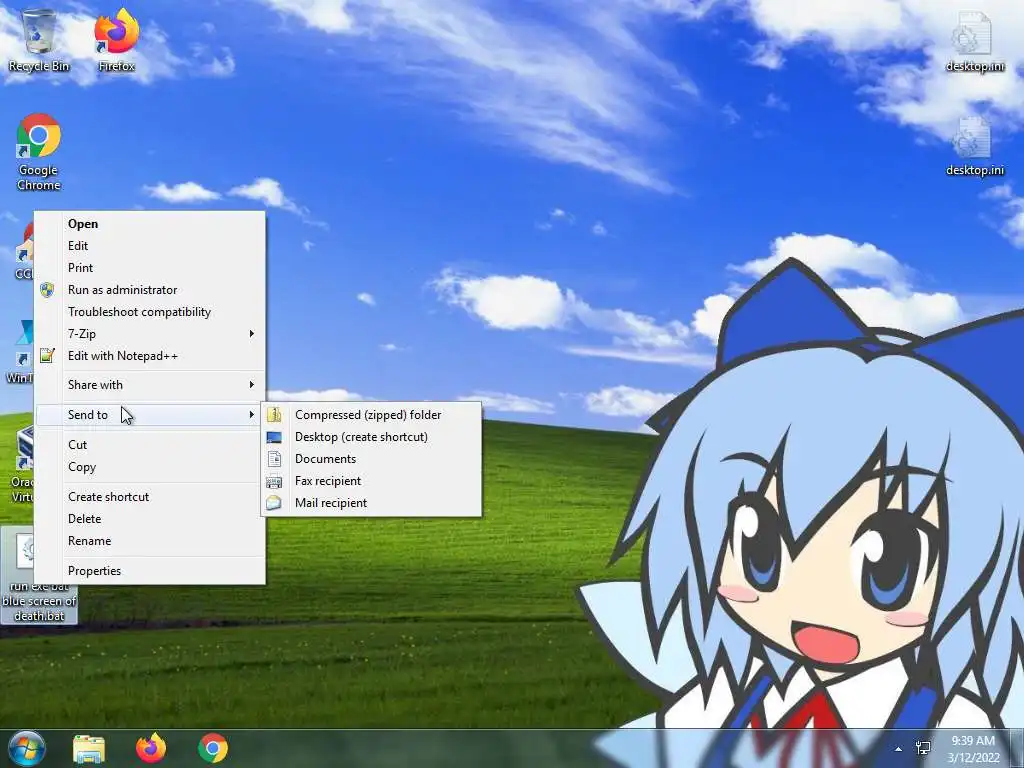Click the network tray icon

[x=923, y=748]
